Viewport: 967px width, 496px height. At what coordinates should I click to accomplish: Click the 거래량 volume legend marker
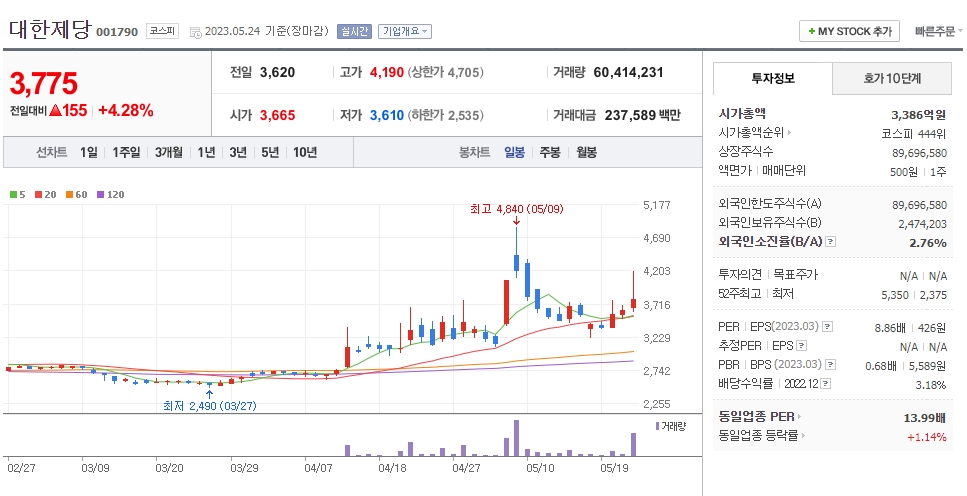[x=658, y=426]
